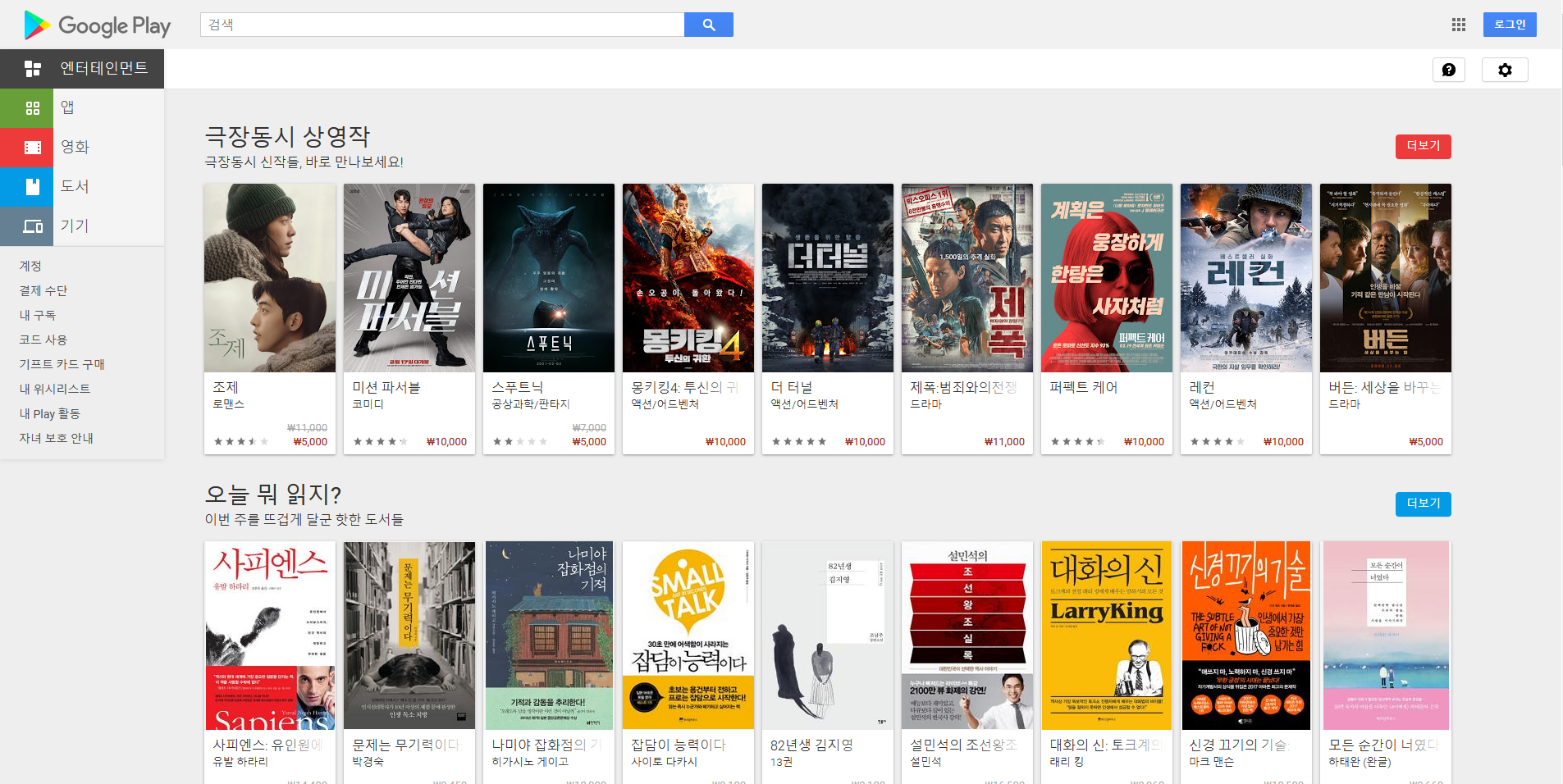This screenshot has width=1563, height=784.
Task: Open the 퍼펙트 케어 movie poster
Action: point(1107,278)
